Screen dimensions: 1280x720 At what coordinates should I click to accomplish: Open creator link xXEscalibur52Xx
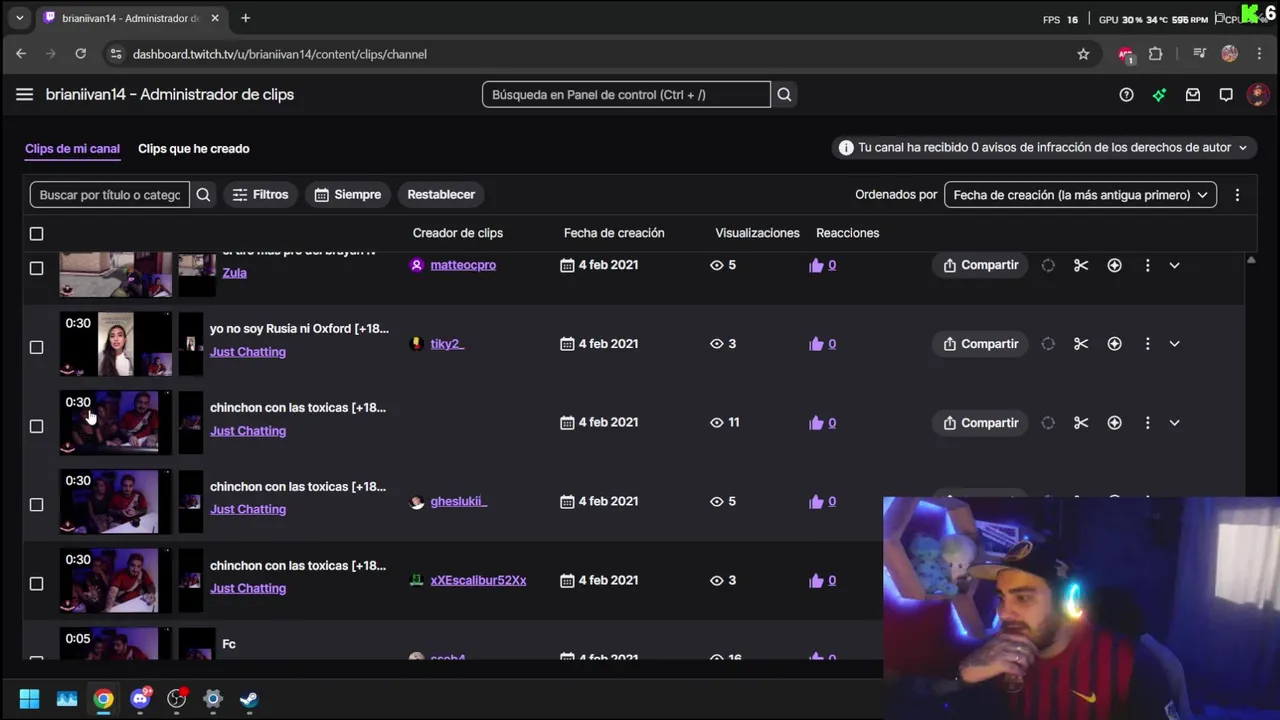(x=478, y=580)
